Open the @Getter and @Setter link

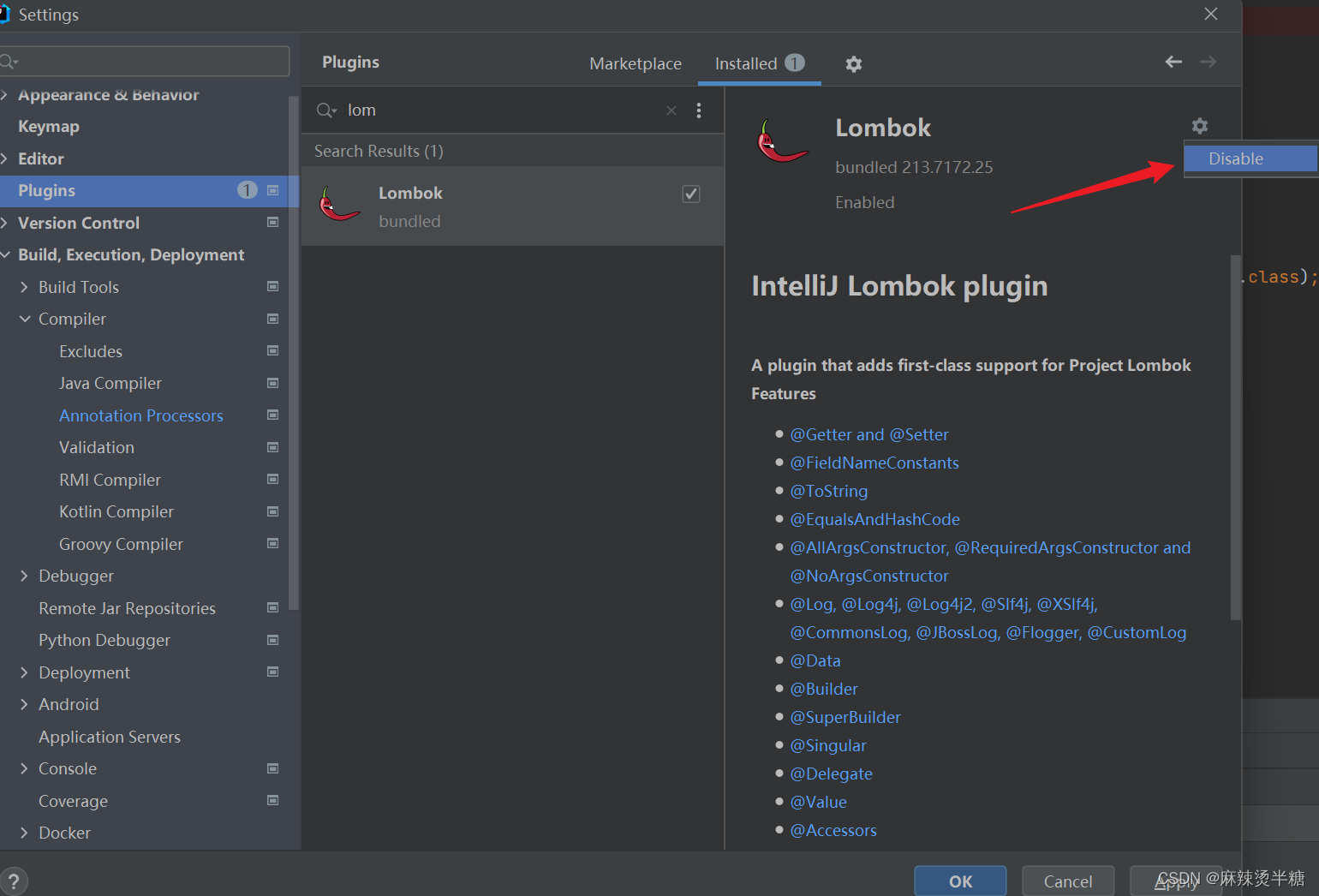point(869,434)
